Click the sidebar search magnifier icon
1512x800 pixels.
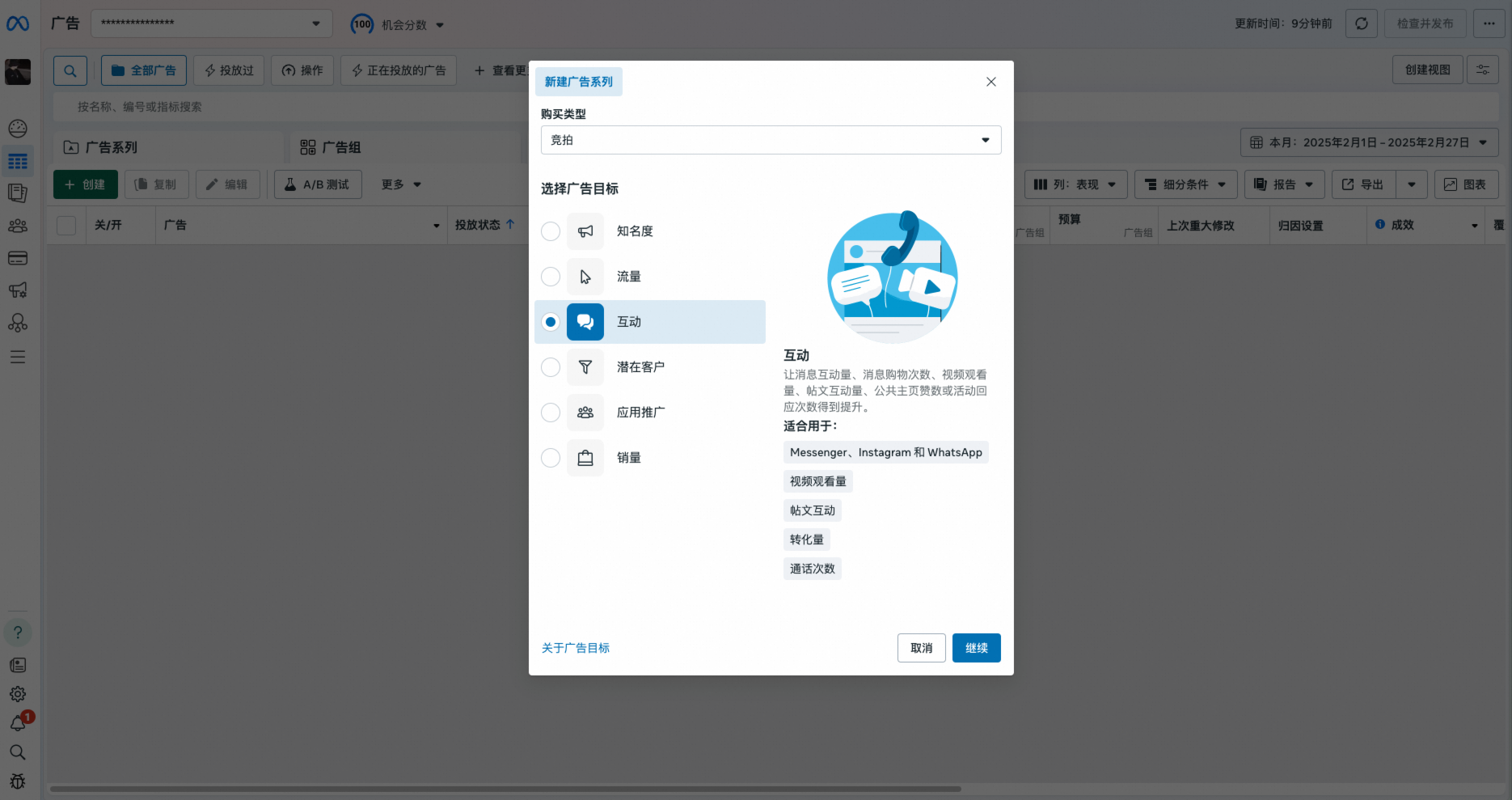point(18,752)
